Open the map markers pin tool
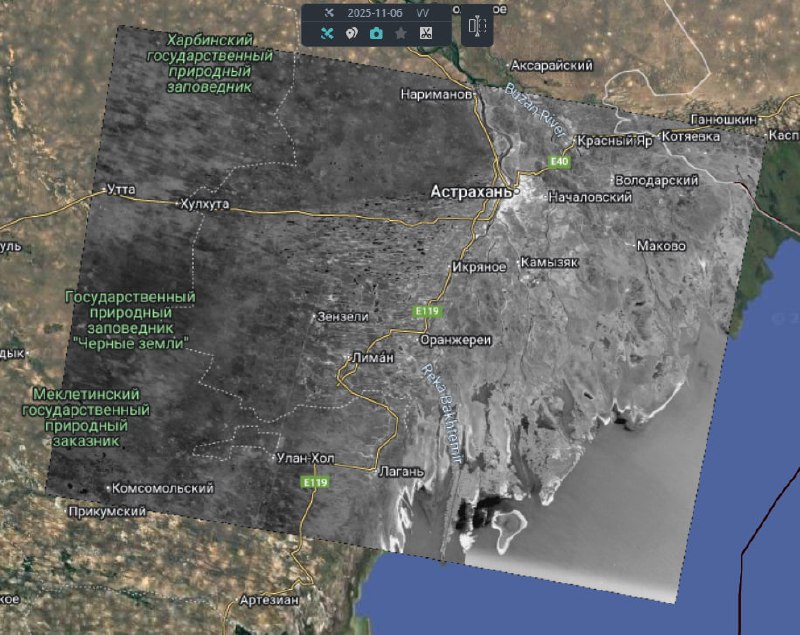Viewport: 800px width, 635px height. click(x=351, y=33)
